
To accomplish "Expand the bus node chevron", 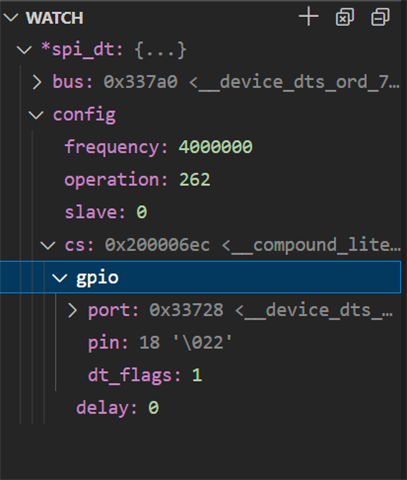I will click(37, 82).
